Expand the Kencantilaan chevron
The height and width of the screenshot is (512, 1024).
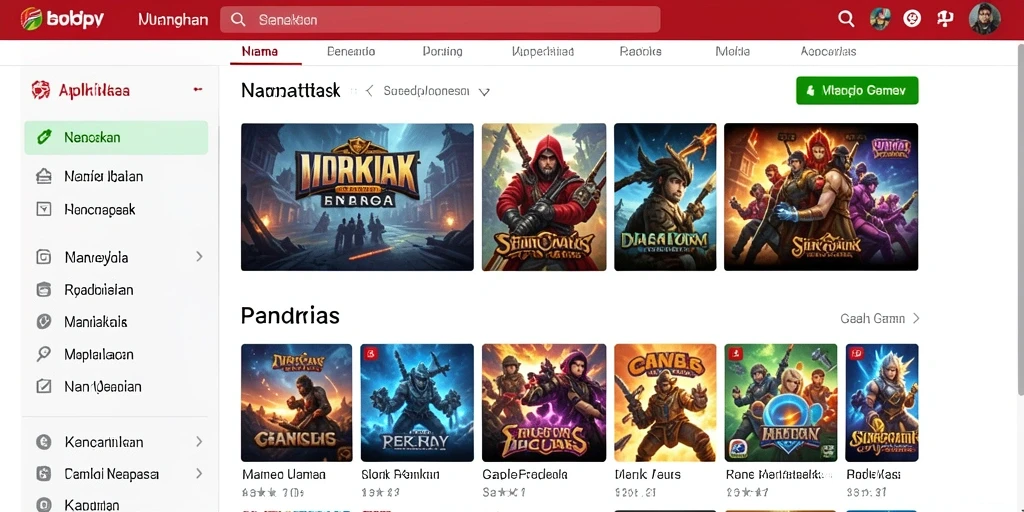pos(199,442)
